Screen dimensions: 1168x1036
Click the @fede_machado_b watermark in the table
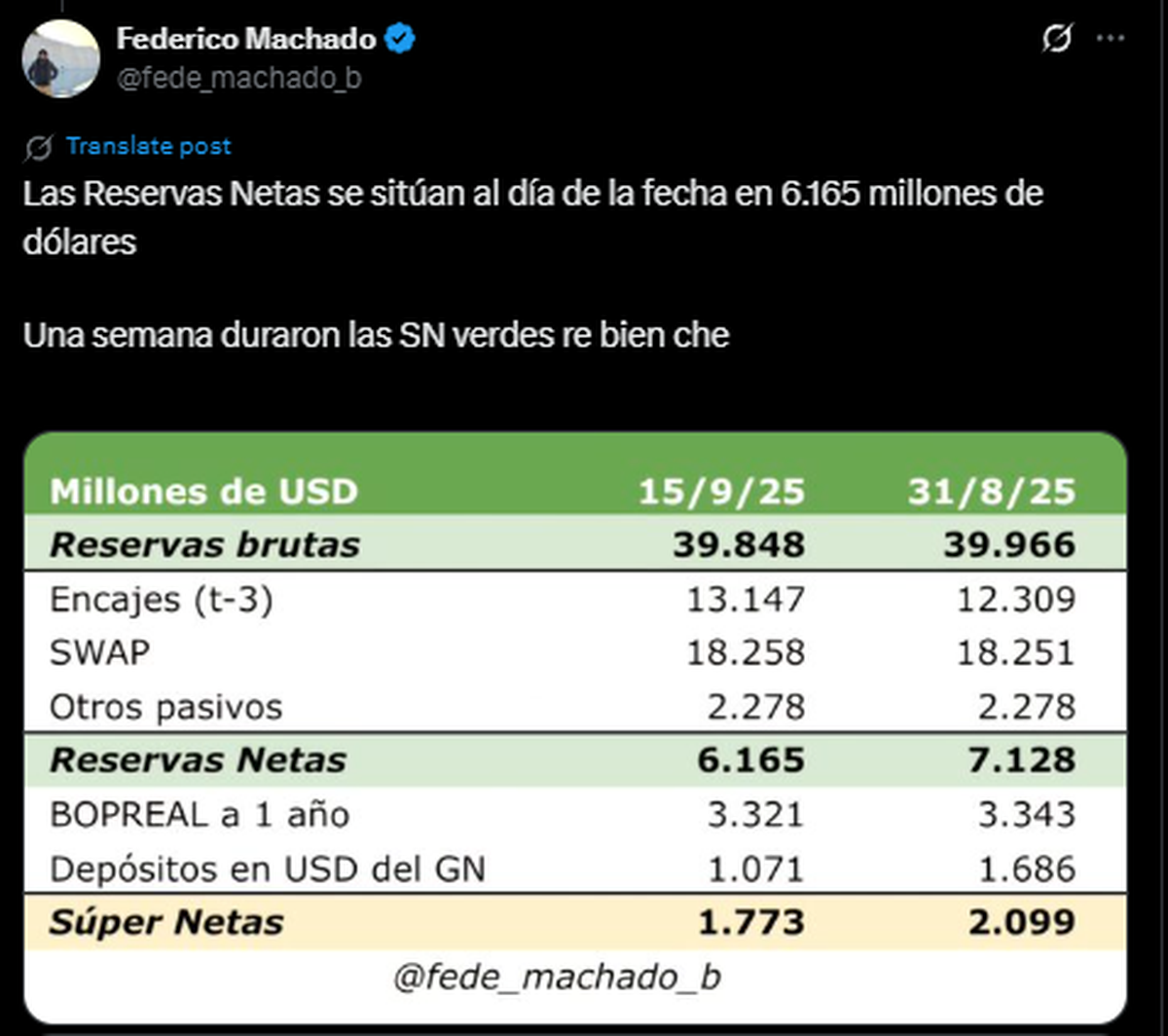click(558, 977)
